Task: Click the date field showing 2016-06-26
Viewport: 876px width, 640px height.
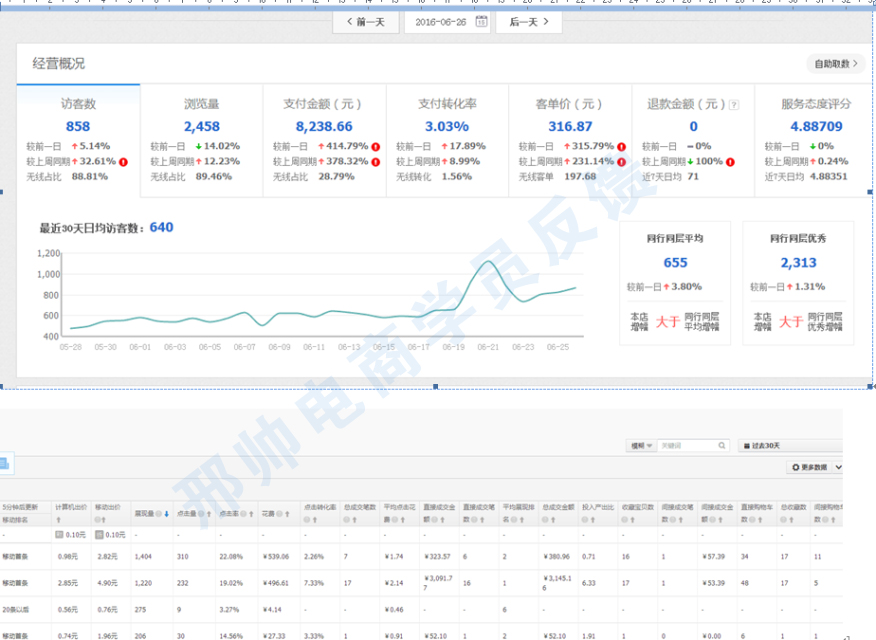Action: tap(441, 21)
